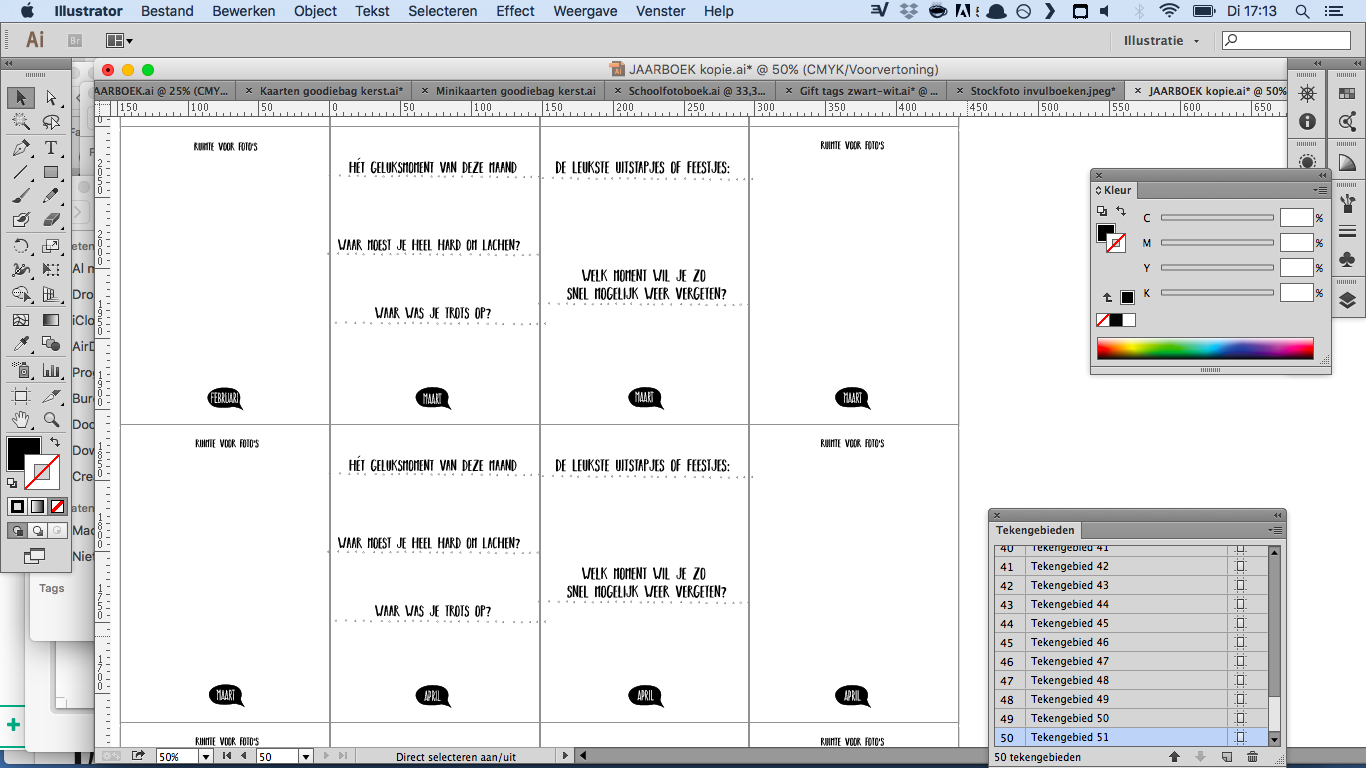Select the Free Transform tool
The image size is (1366, 768).
[x=51, y=270]
